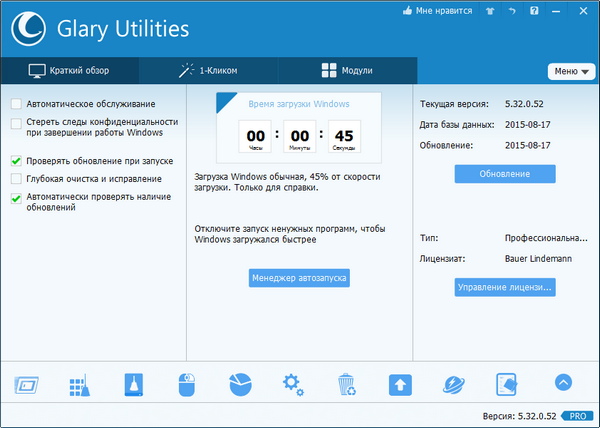Click the disk cleanup icon in bottom toolbar
Image resolution: width=600 pixels, height=428 pixels.
click(x=134, y=384)
